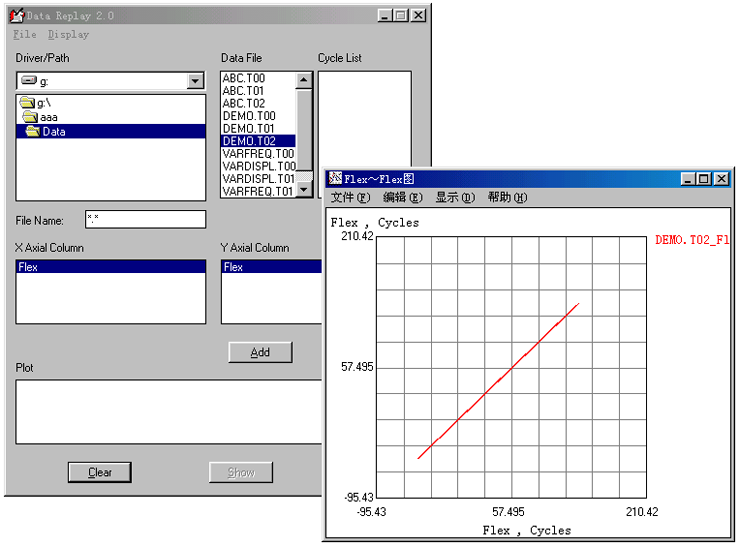Select DEMO.T02 in Data File list
740x547 pixels.
(259, 141)
